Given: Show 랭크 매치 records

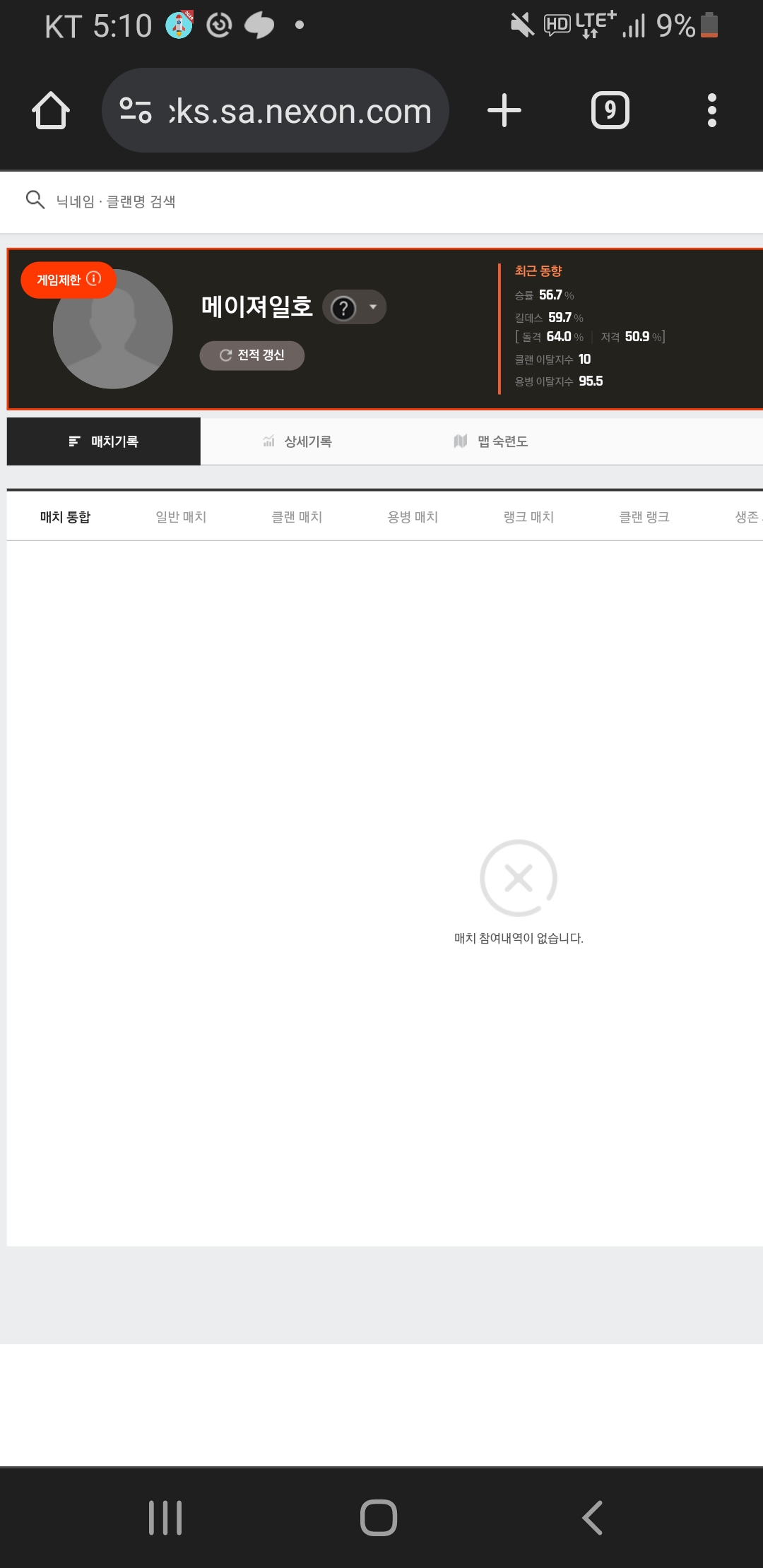Looking at the screenshot, I should tap(528, 517).
